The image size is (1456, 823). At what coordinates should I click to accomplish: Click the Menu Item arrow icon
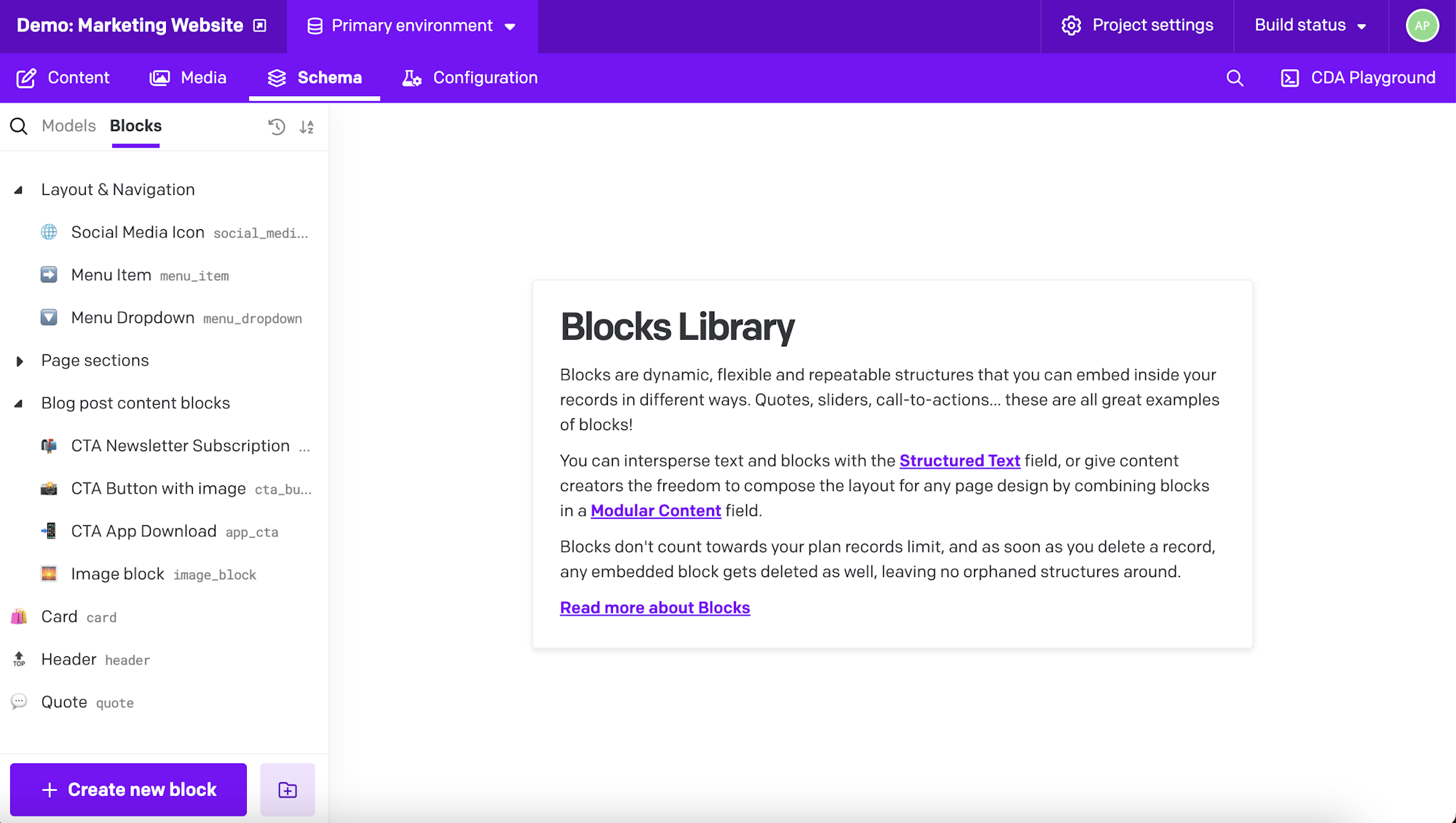[49, 275]
